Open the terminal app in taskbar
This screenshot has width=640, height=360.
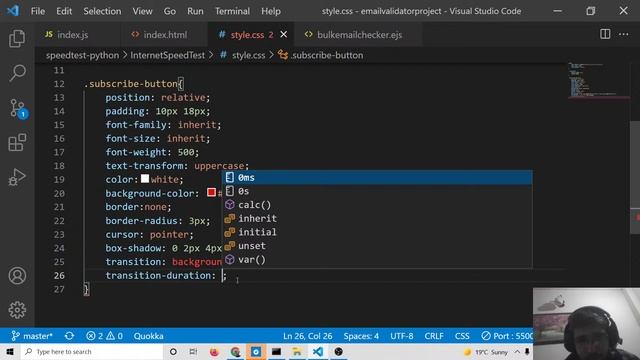(276, 351)
